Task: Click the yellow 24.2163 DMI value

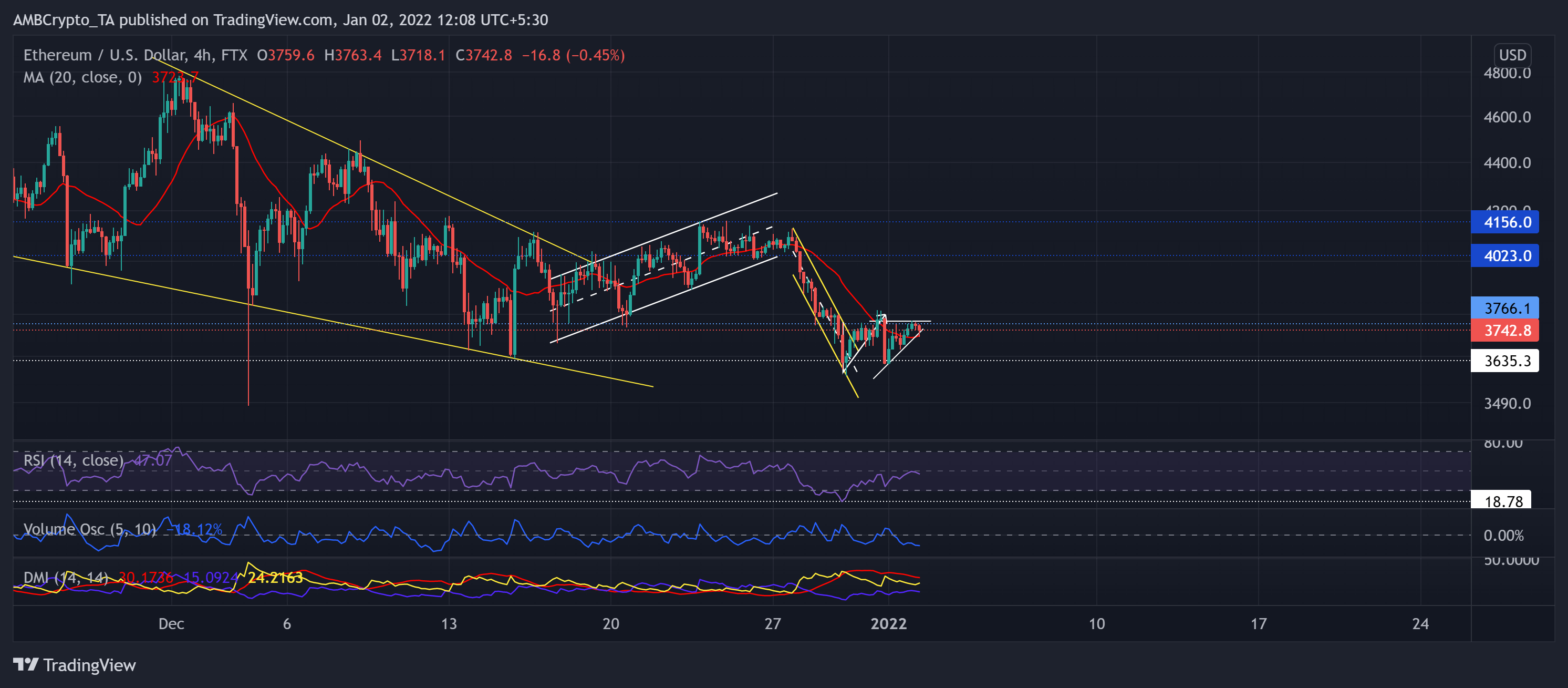Action: pos(275,578)
